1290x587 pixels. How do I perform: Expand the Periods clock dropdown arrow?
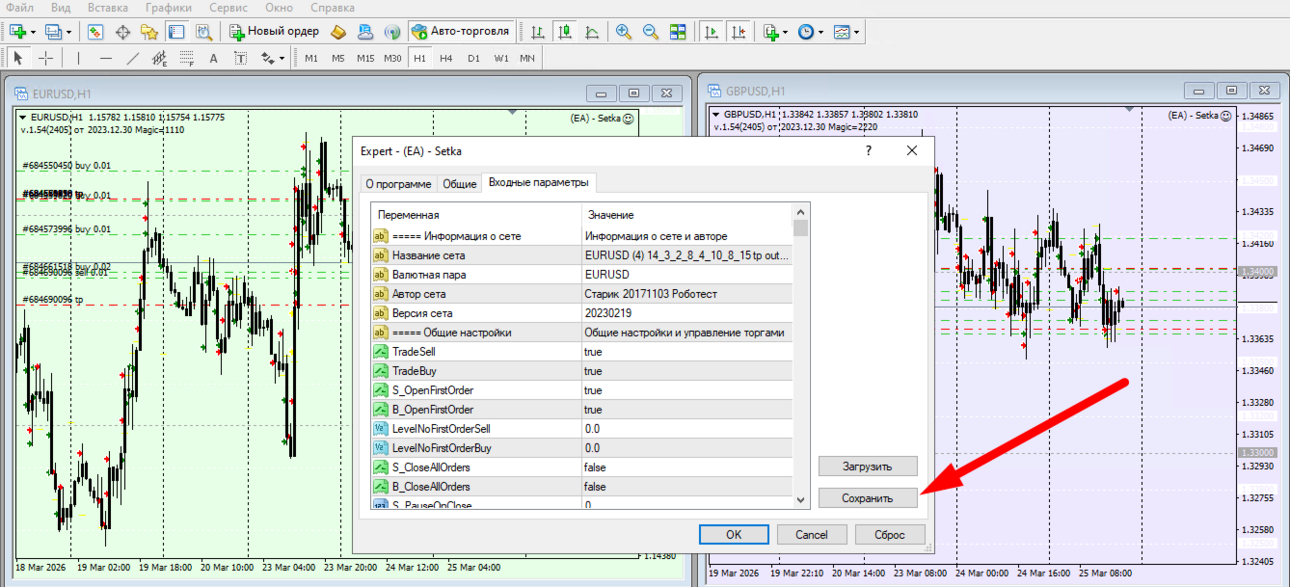(821, 32)
